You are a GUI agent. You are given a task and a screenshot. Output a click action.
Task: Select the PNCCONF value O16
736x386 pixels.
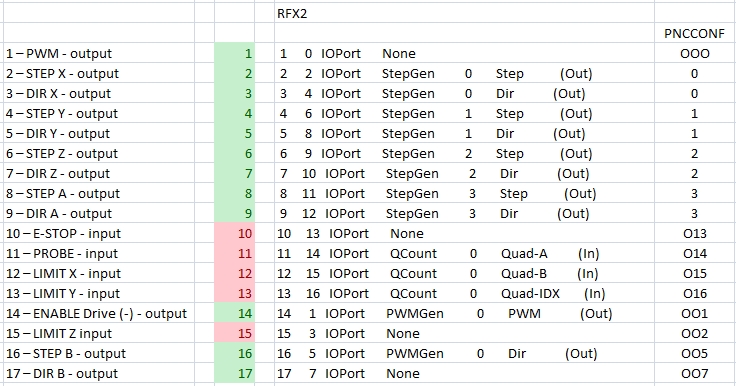point(695,293)
